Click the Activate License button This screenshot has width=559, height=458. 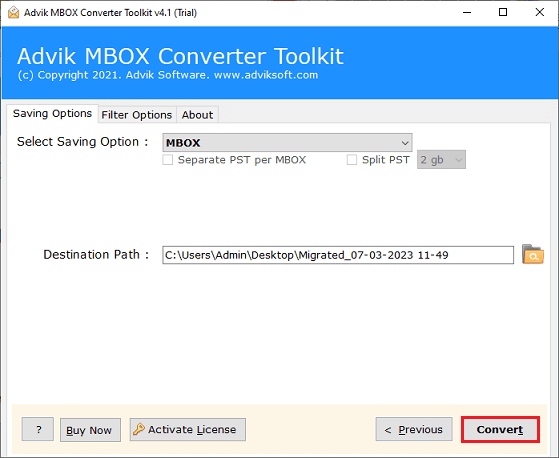click(x=188, y=429)
